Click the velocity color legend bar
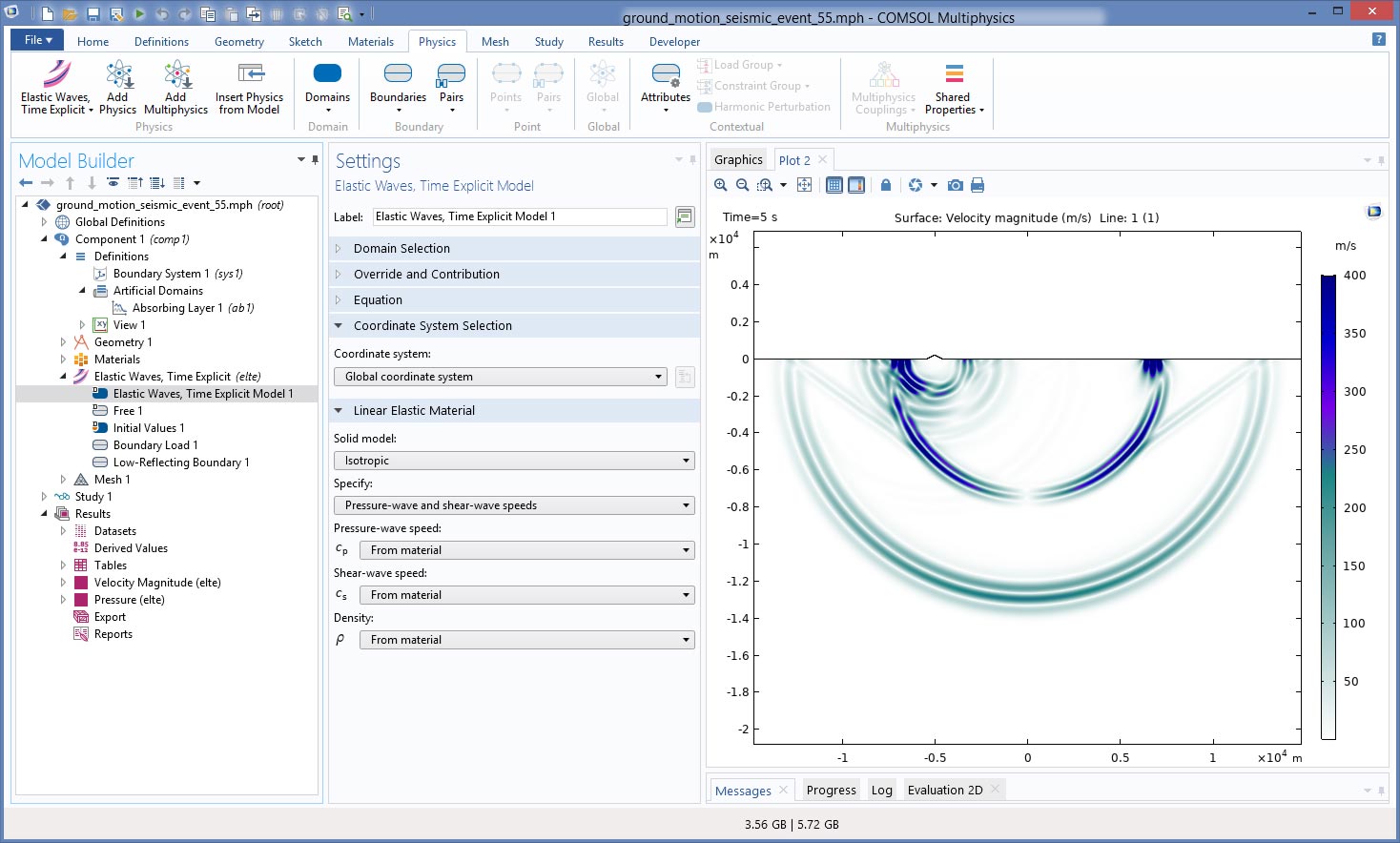This screenshot has height=843, width=1400. pyautogui.click(x=1328, y=506)
